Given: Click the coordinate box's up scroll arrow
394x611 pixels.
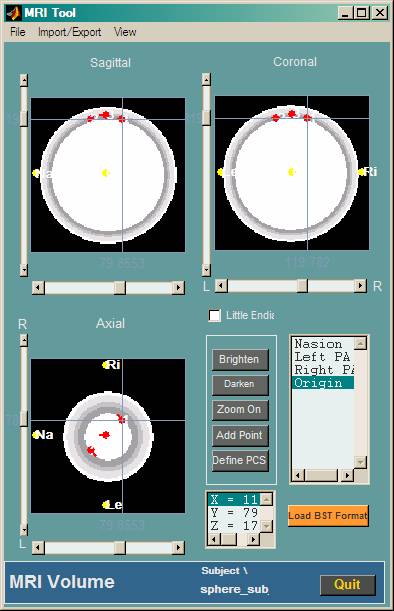Looking at the screenshot, I should [266, 499].
